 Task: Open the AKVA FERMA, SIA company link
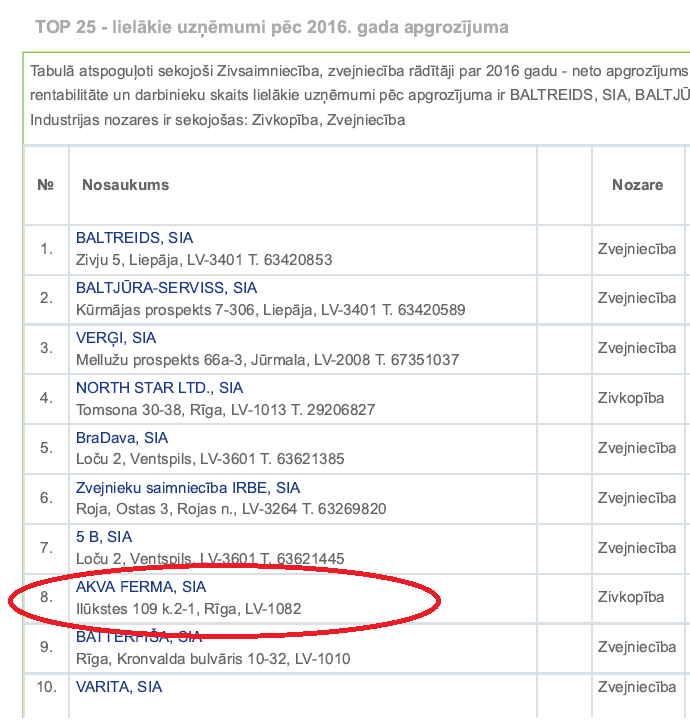[141, 587]
